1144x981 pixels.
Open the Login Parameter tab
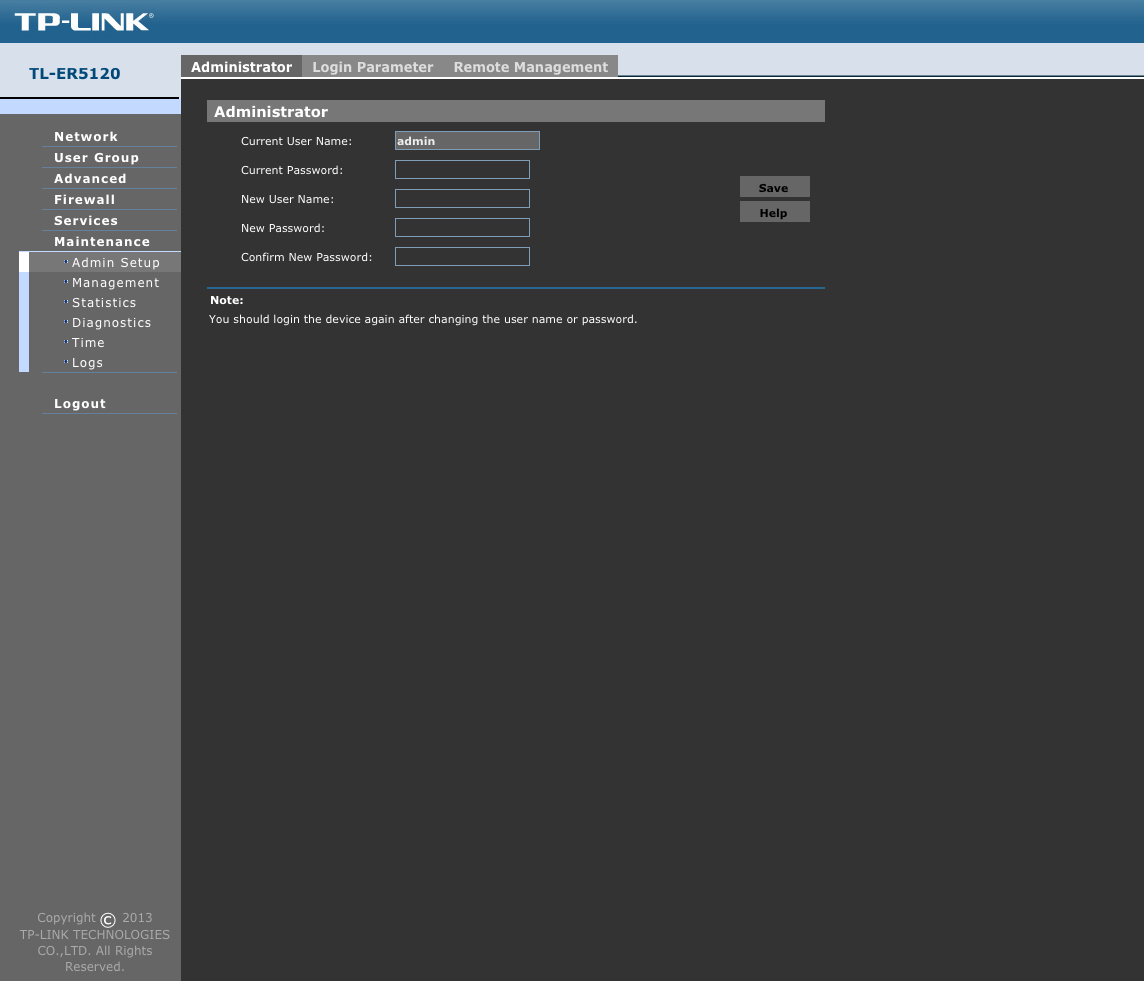[x=373, y=66]
